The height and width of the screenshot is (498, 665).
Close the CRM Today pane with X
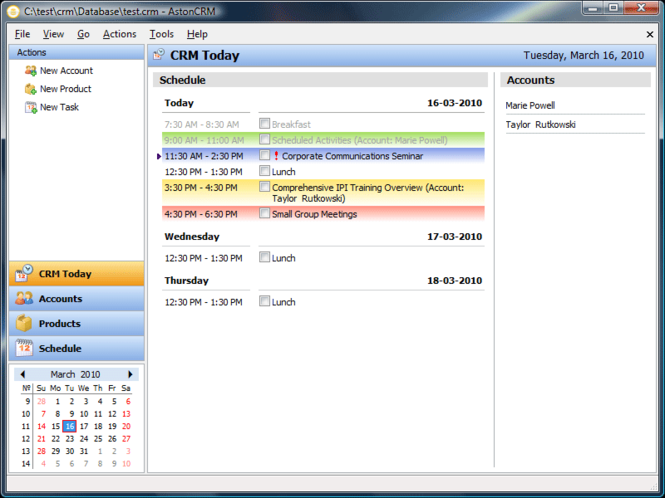(x=650, y=34)
